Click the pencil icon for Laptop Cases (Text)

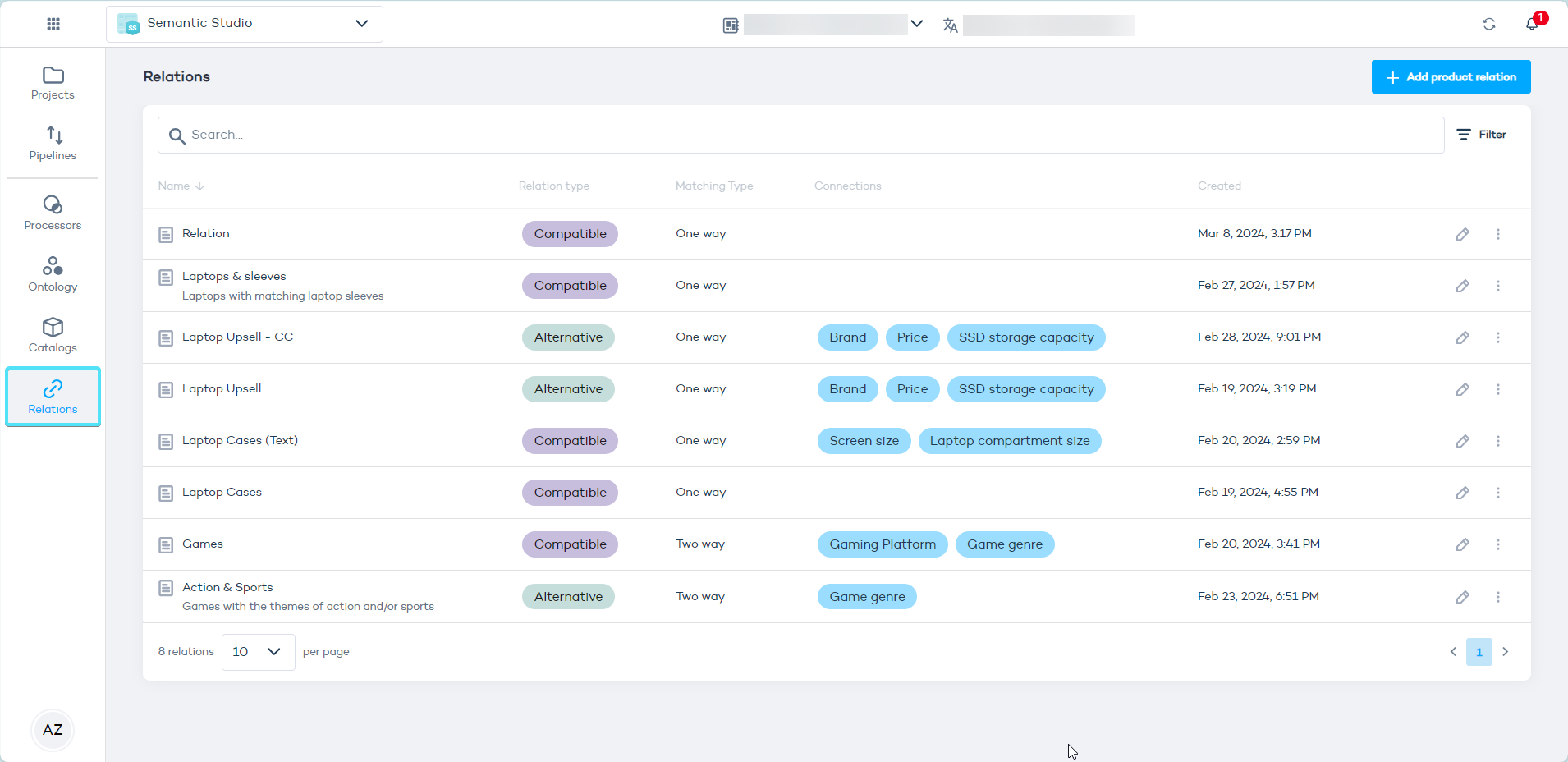[1462, 441]
